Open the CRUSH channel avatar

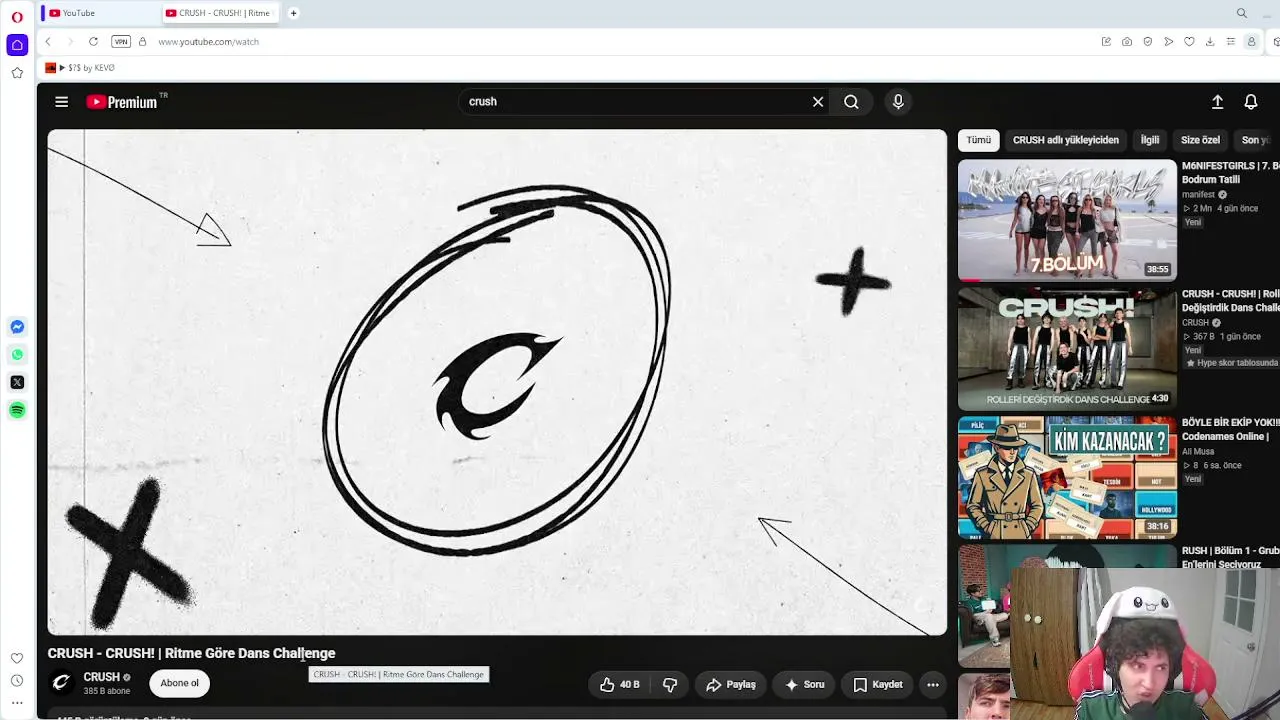click(62, 683)
